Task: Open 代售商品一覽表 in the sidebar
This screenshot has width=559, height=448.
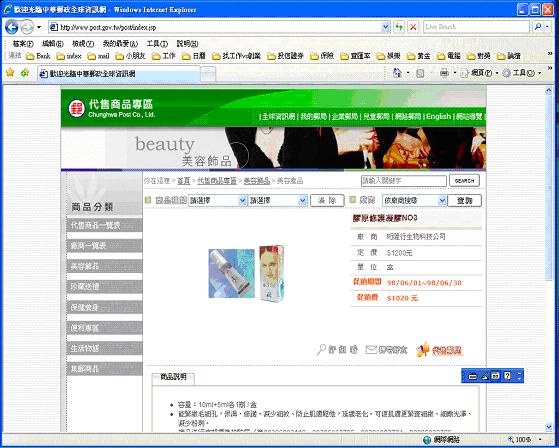Action: click(x=104, y=225)
